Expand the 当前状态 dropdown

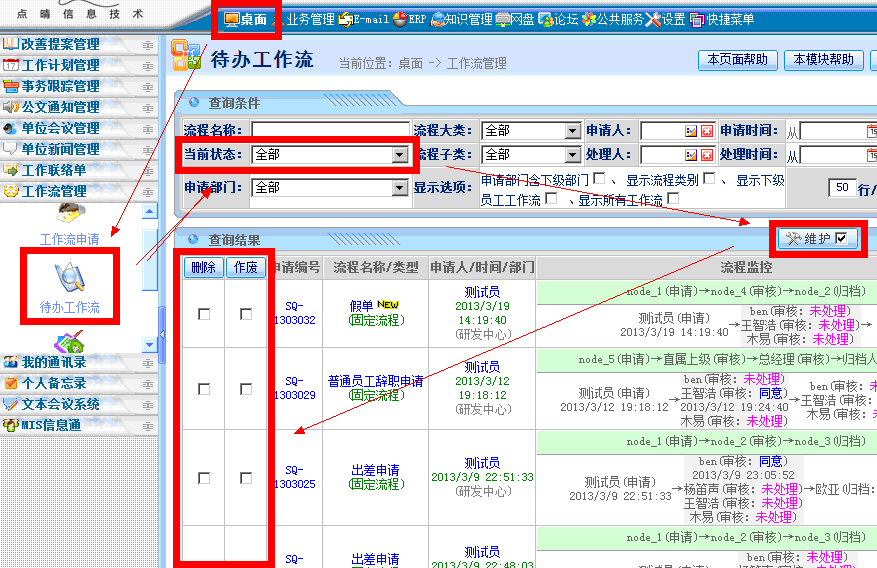[x=400, y=155]
